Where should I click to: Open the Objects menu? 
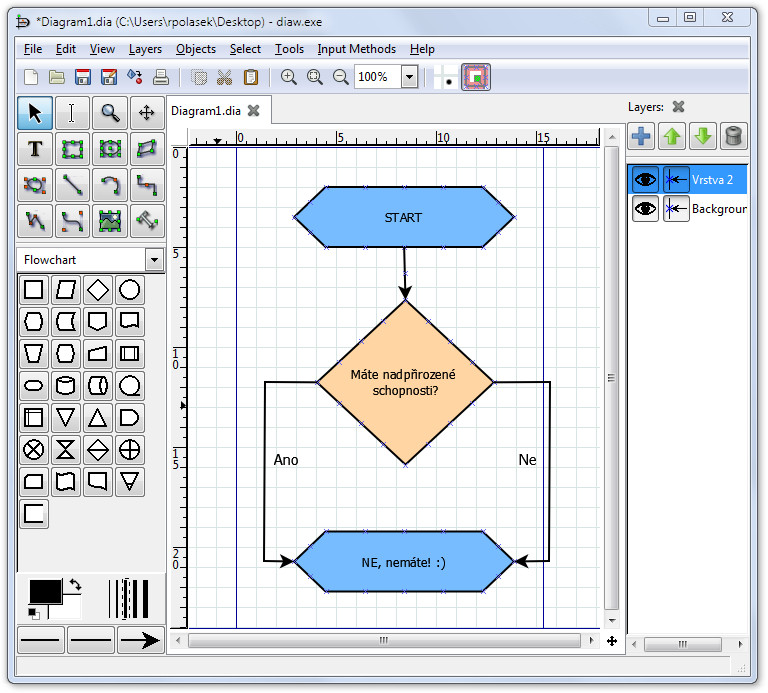(196, 49)
